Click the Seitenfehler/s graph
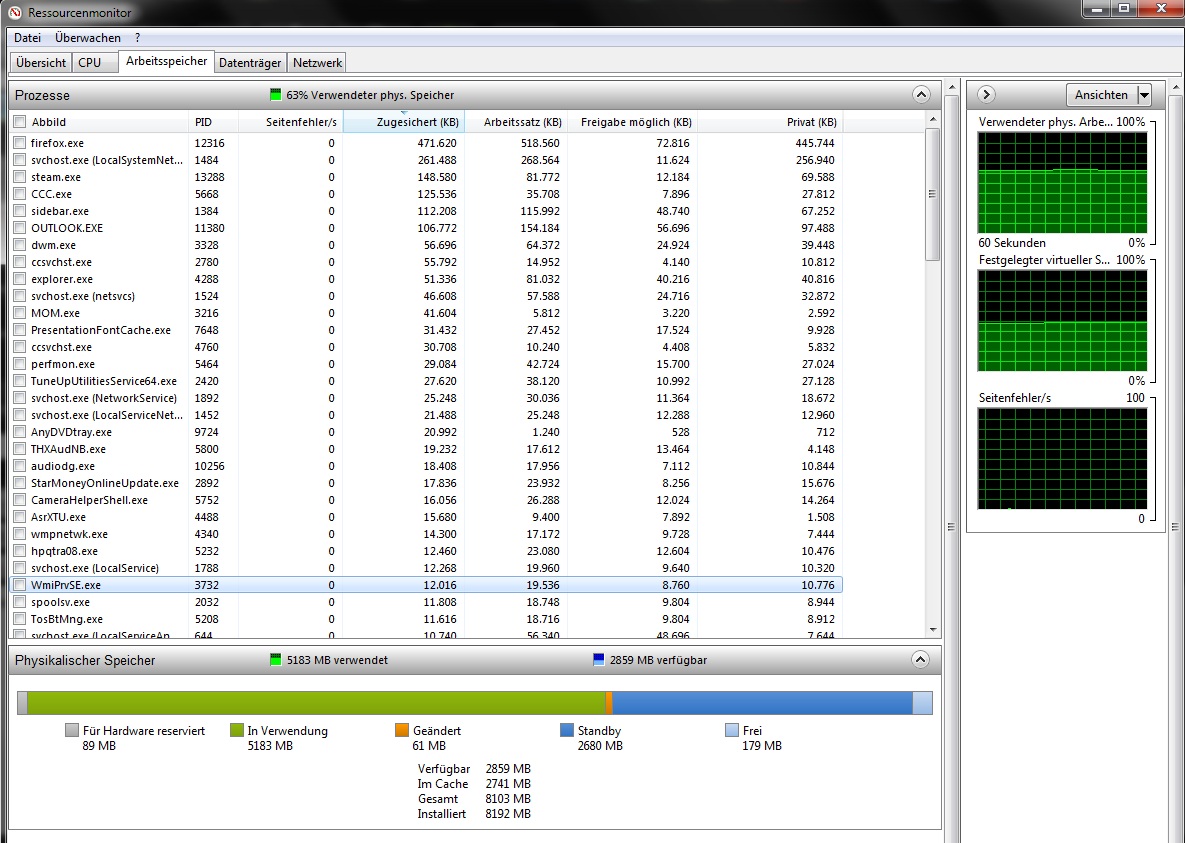1185x843 pixels. (x=1062, y=459)
